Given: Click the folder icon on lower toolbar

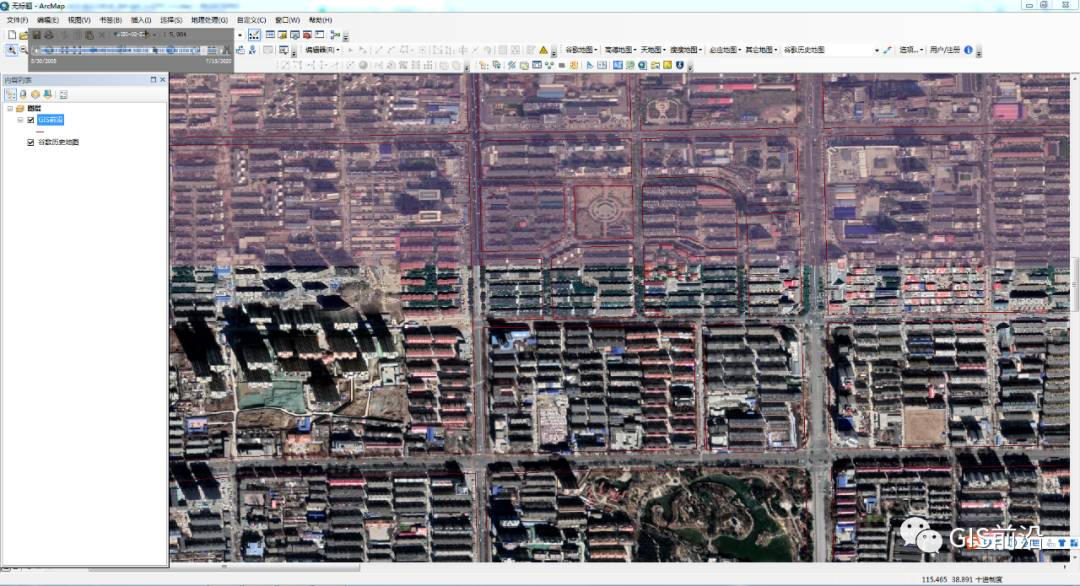Looking at the screenshot, I should pyautogui.click(x=655, y=65).
